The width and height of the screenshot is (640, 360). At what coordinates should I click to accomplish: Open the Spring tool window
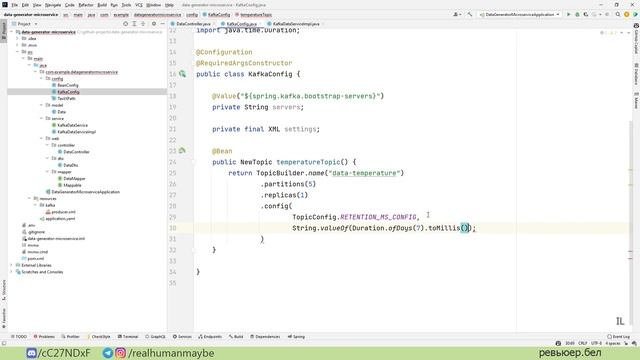pos(296,337)
